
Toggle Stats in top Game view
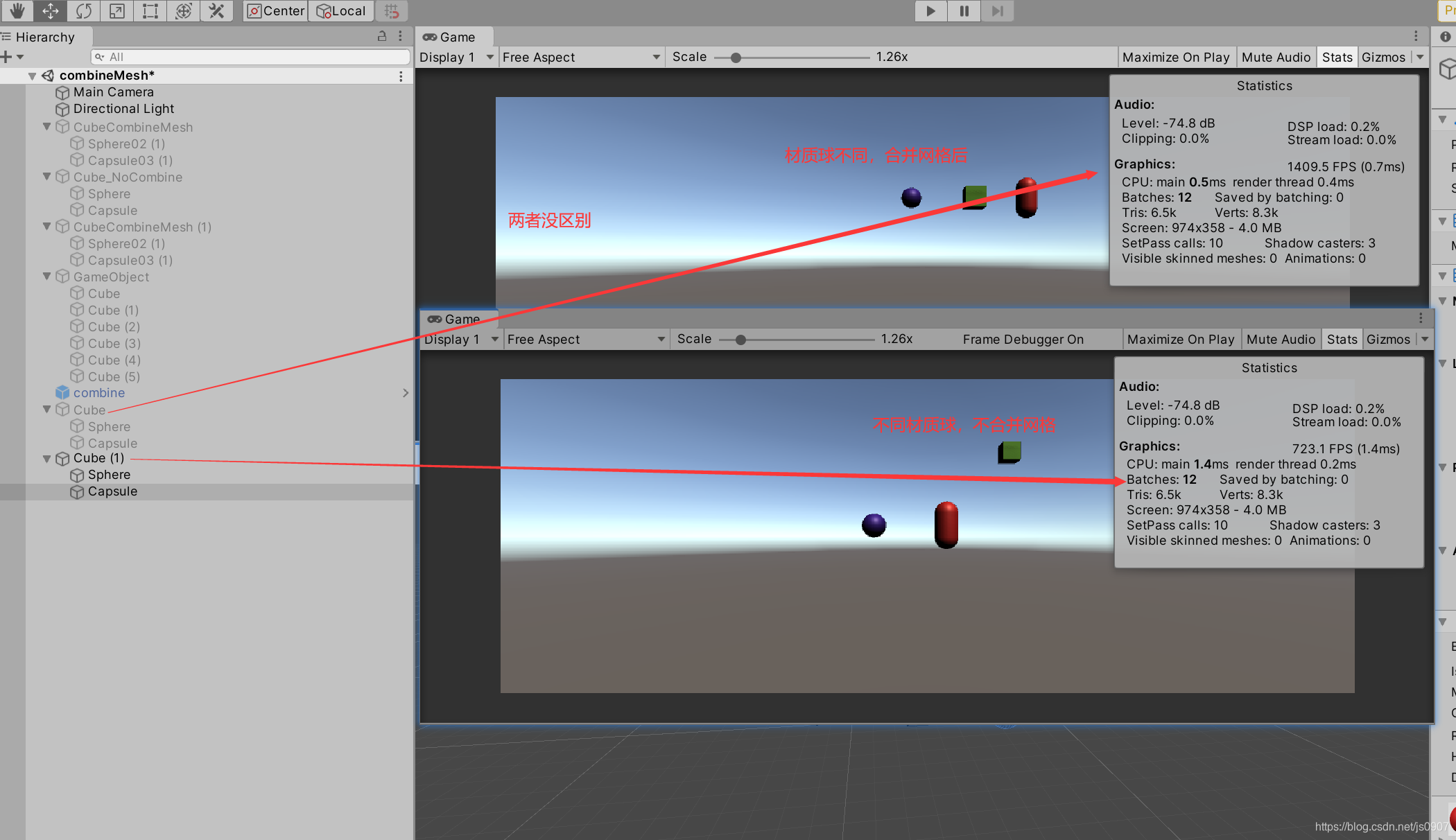coord(1337,57)
